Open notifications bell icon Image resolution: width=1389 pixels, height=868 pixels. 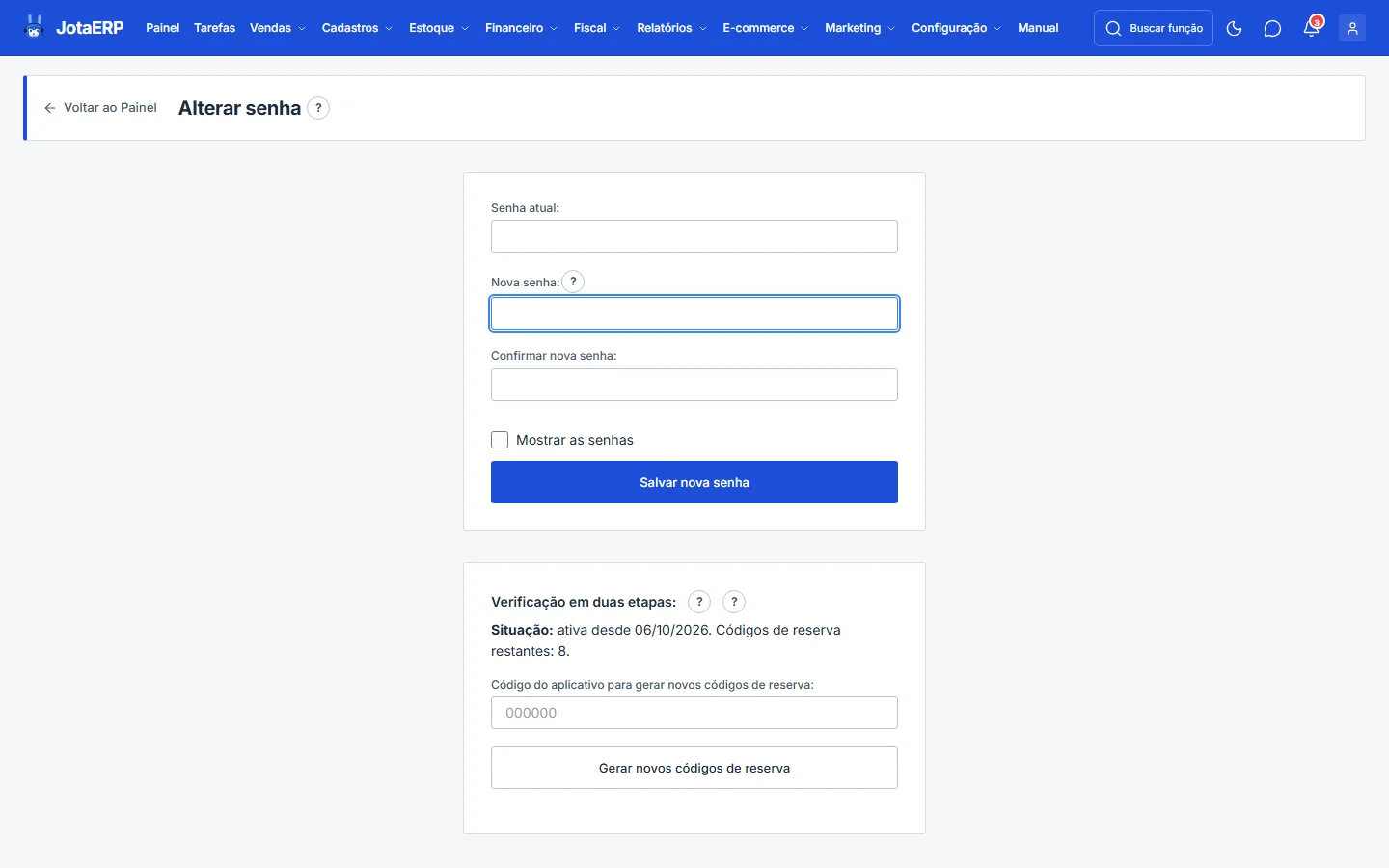1312,28
